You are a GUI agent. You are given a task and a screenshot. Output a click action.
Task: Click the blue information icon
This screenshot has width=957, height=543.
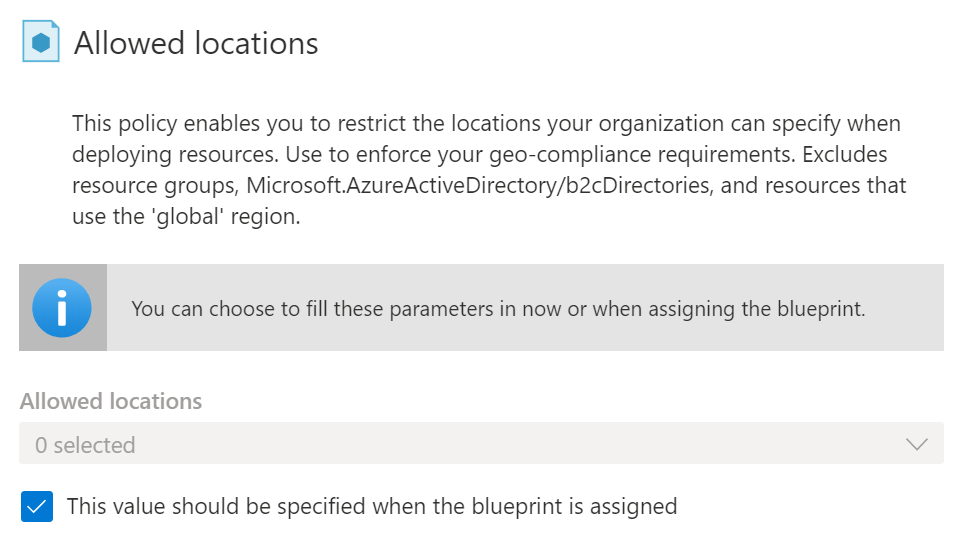click(62, 308)
